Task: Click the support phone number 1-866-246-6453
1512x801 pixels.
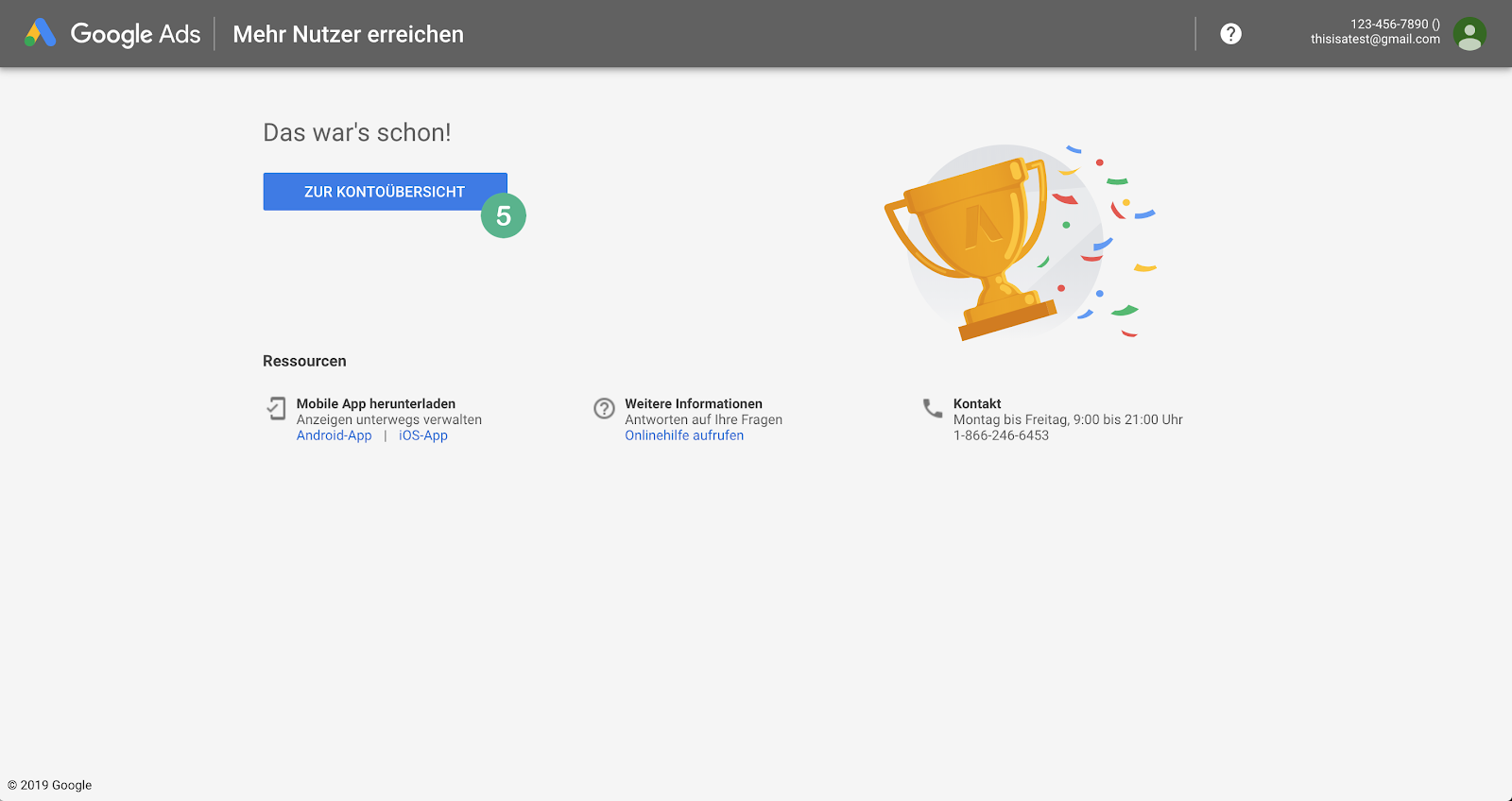Action: (x=1001, y=435)
